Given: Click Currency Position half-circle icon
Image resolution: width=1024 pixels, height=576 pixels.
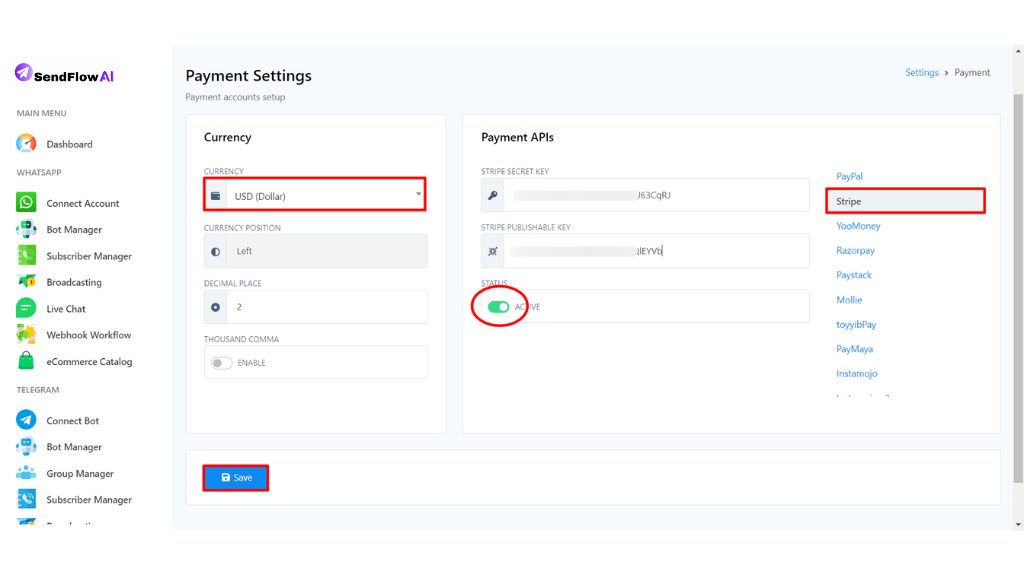Looking at the screenshot, I should 216,251.
